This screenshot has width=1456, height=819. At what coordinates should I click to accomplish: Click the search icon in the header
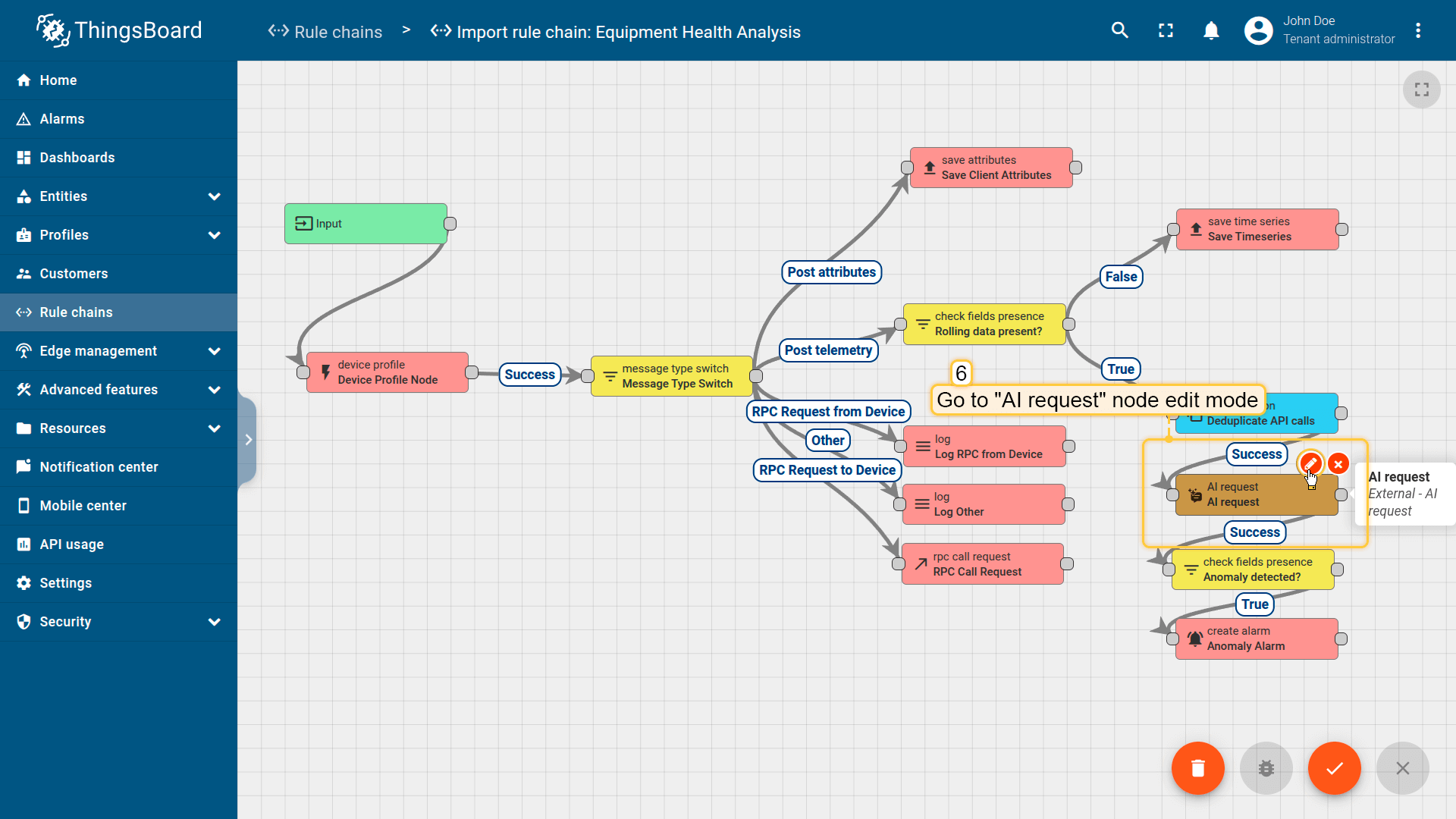(1120, 30)
